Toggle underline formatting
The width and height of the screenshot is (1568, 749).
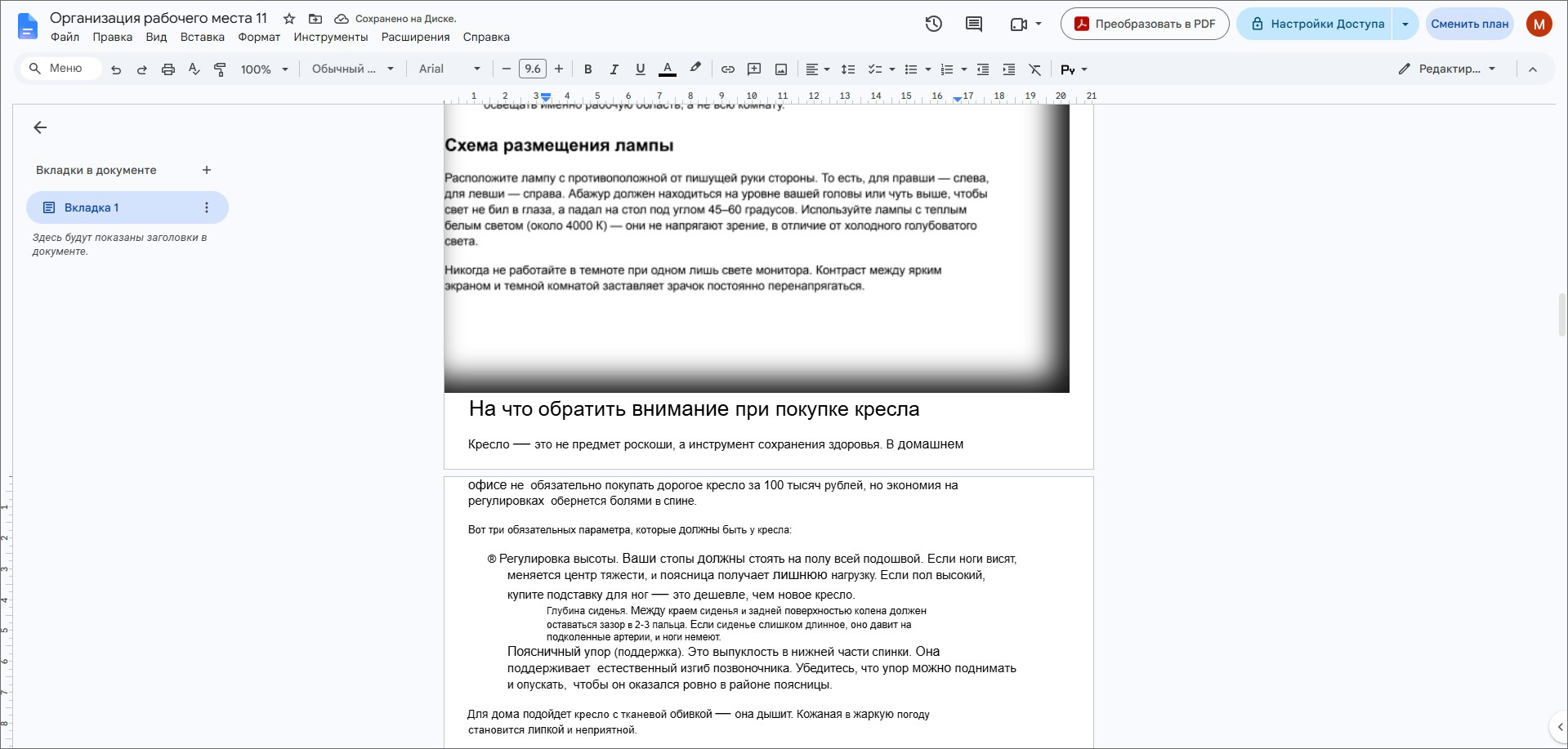click(x=640, y=69)
